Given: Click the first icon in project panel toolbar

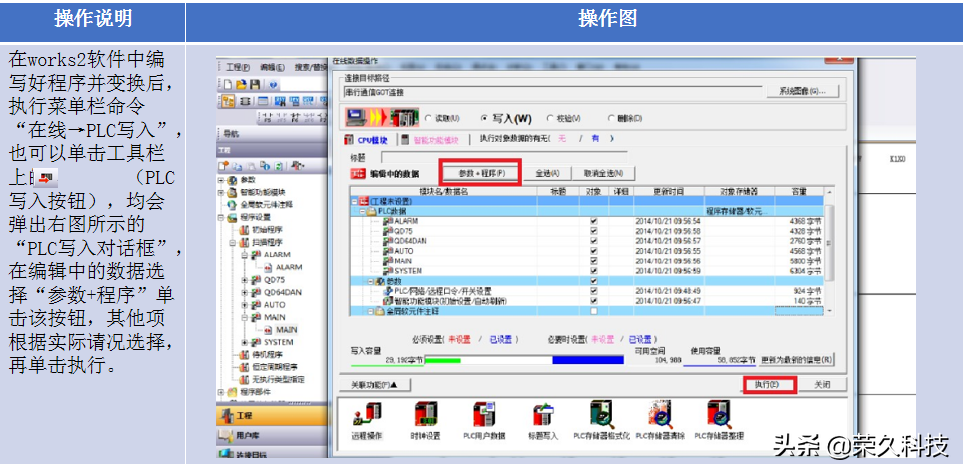Looking at the screenshot, I should tap(224, 166).
